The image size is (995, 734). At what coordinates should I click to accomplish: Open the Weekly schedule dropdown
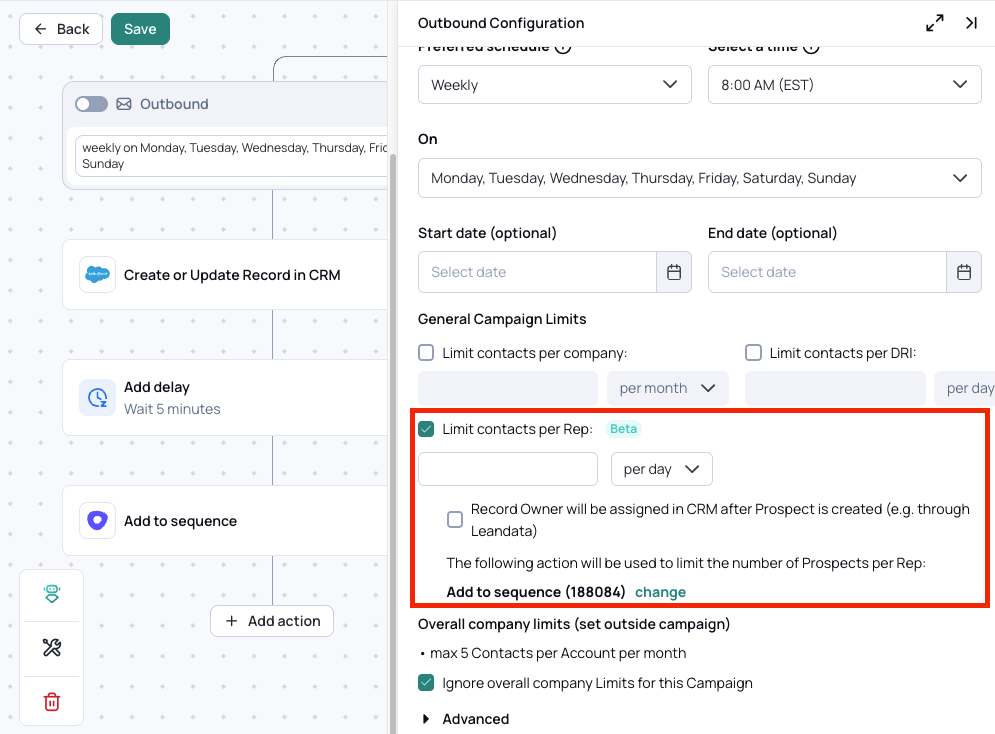coord(555,84)
